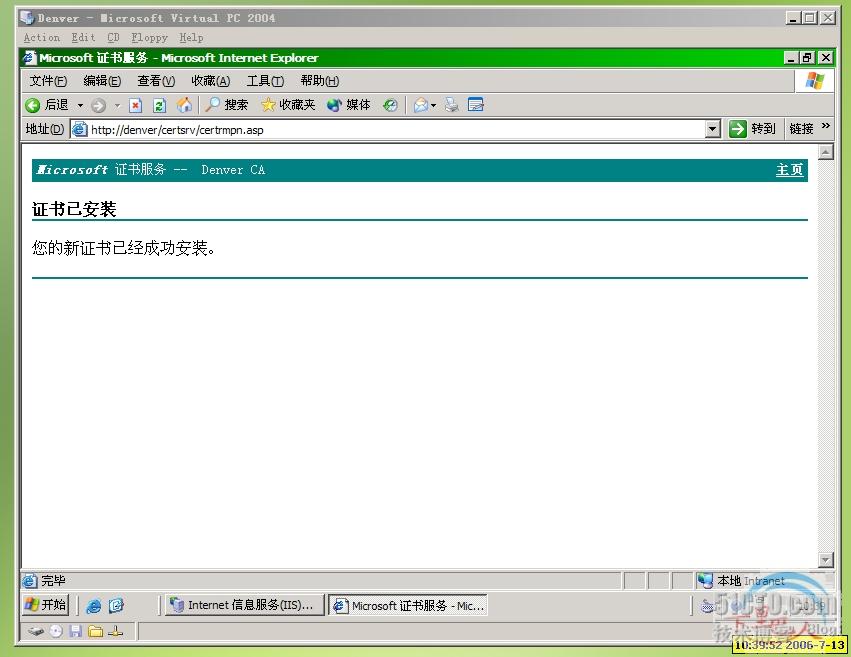Screen dimensions: 851x657
Task: Switch to Microsoft 证书服务 taskbar window
Action: point(408,605)
